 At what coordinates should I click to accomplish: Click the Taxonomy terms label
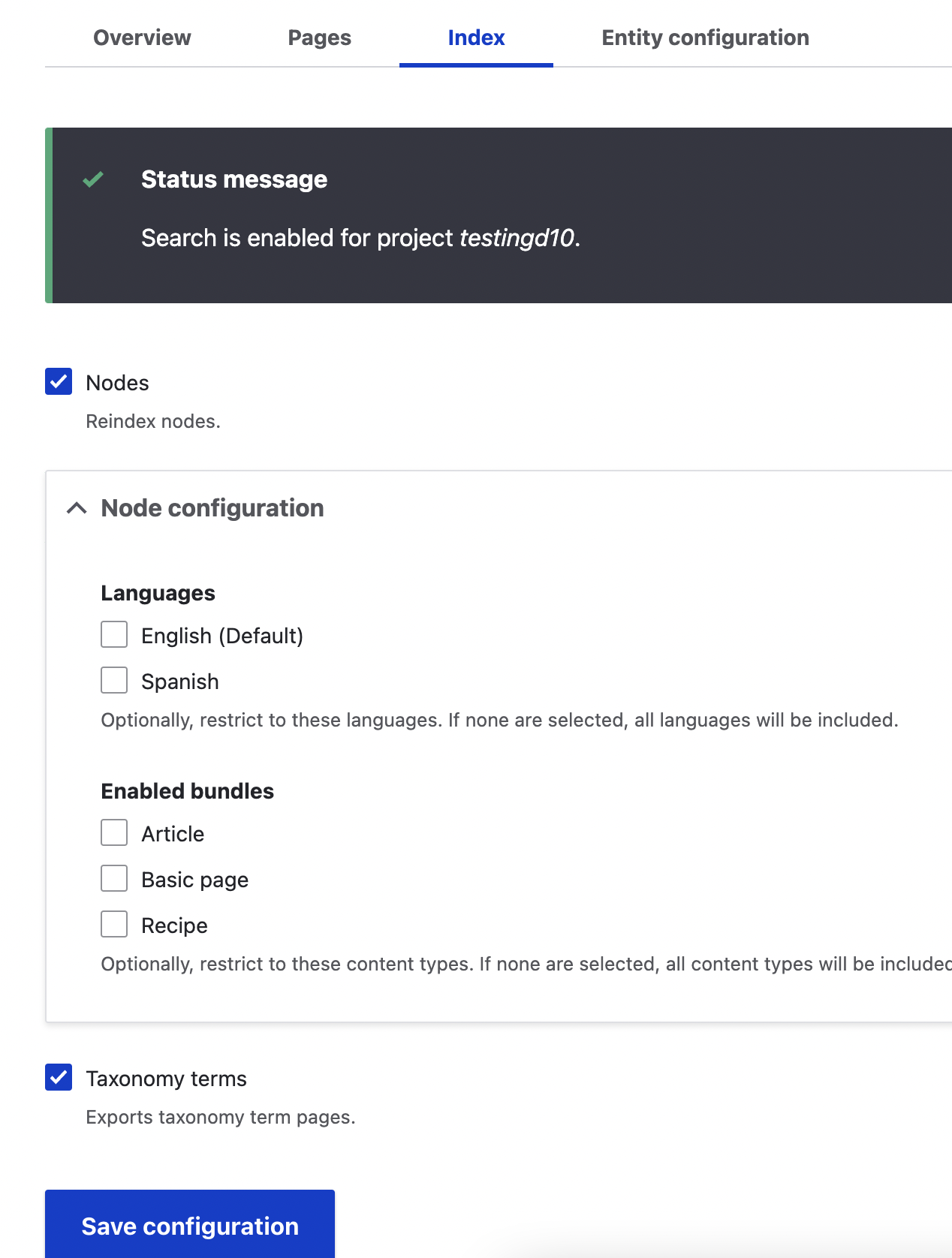tap(167, 1079)
